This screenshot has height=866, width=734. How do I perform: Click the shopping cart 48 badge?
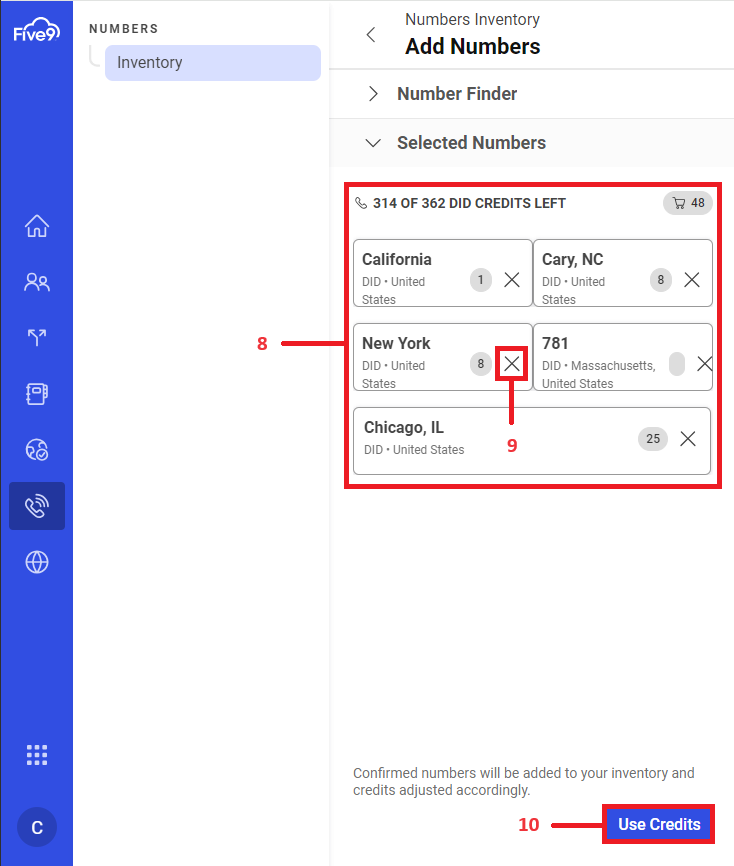[x=688, y=203]
